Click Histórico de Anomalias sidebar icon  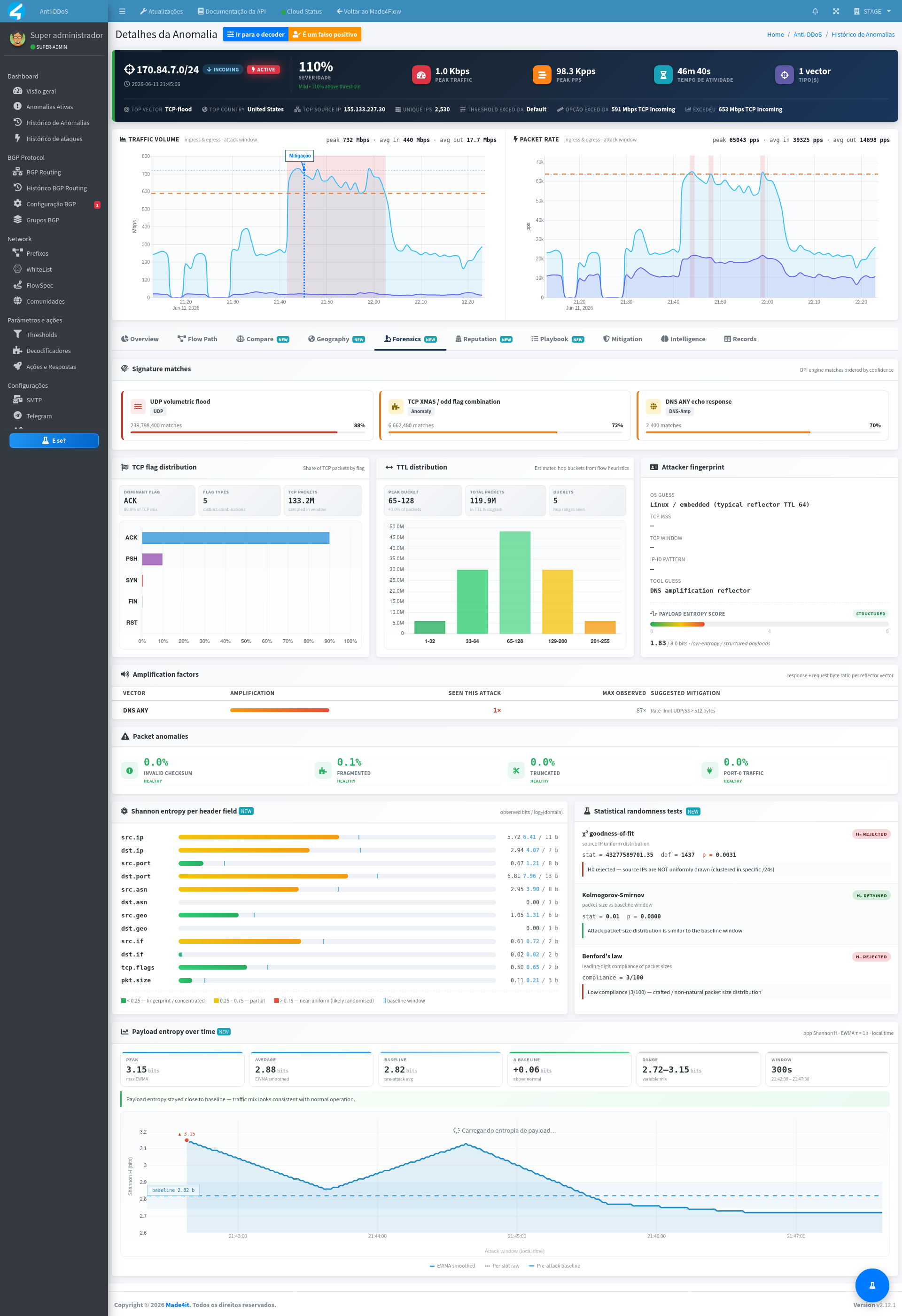tap(17, 122)
